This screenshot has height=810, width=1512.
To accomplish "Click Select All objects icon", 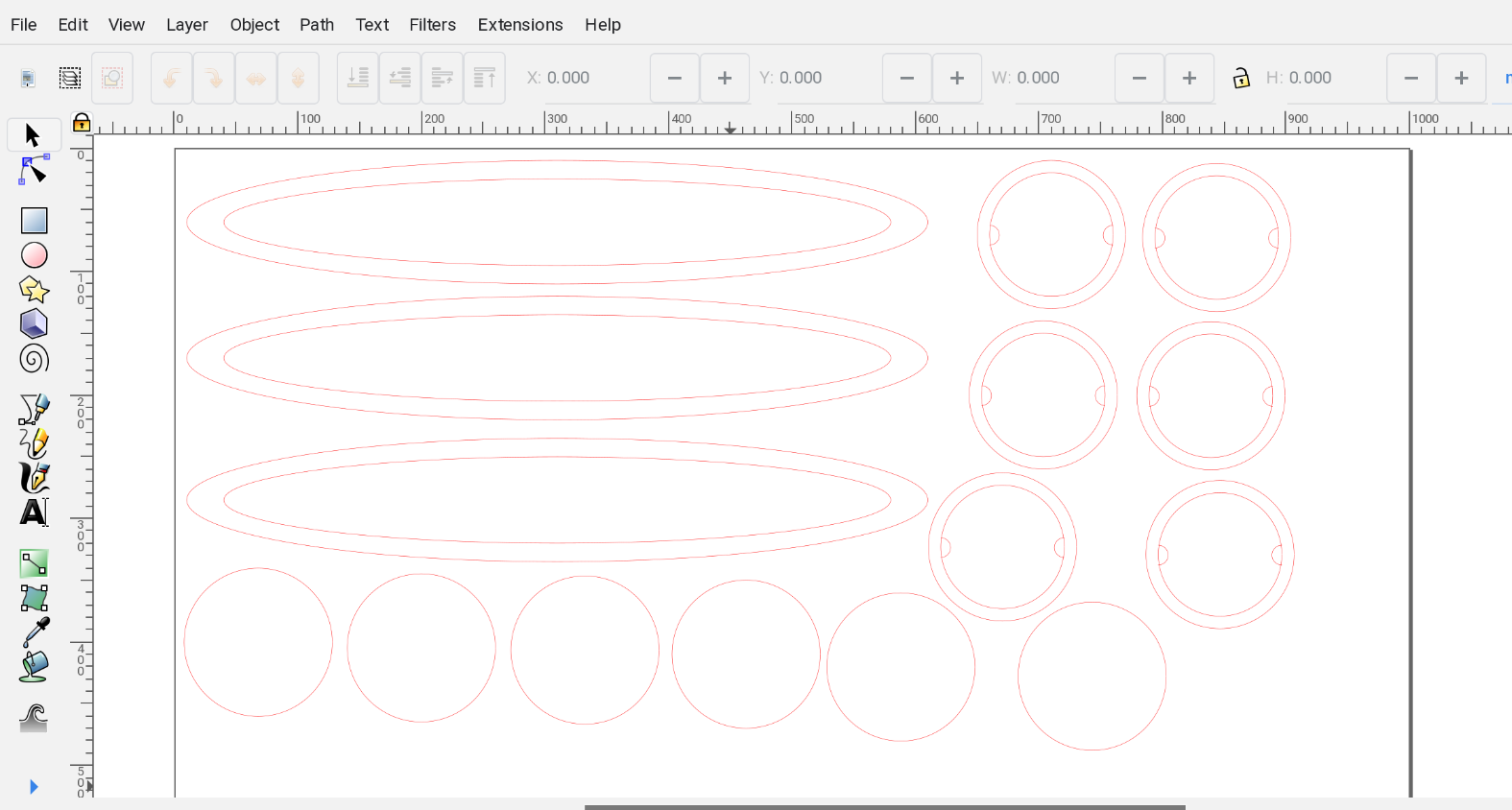I will point(28,78).
